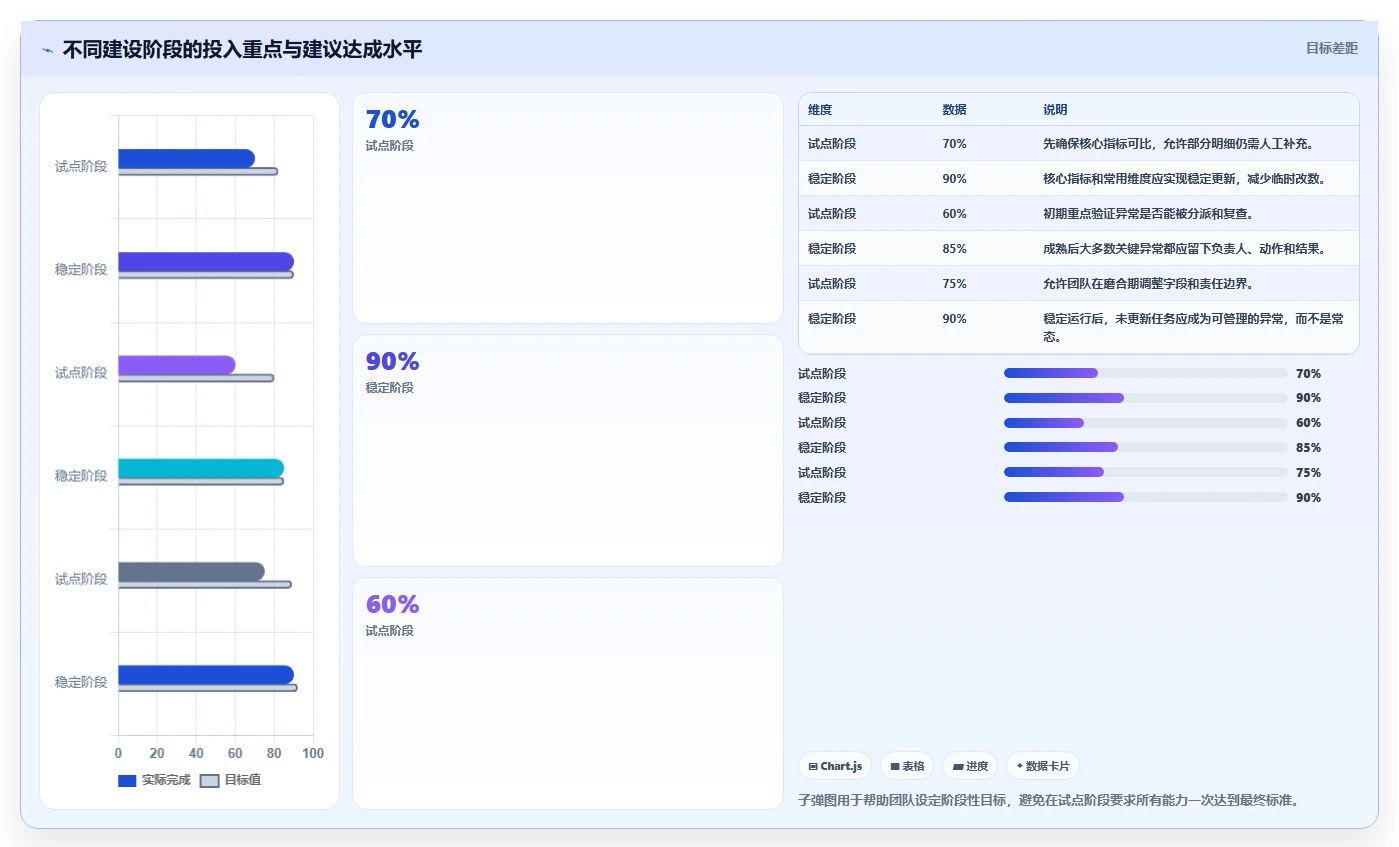This screenshot has height=847, width=1399.
Task: Toggle the 实际完成 legend swatch
Action: 127,780
